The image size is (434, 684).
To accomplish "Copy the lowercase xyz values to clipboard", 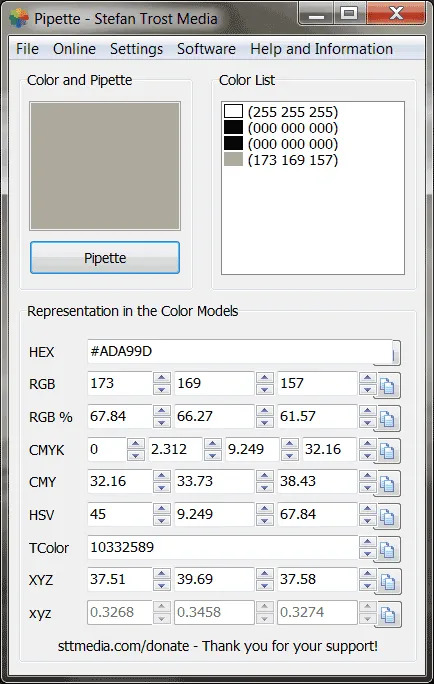I will pos(387,615).
